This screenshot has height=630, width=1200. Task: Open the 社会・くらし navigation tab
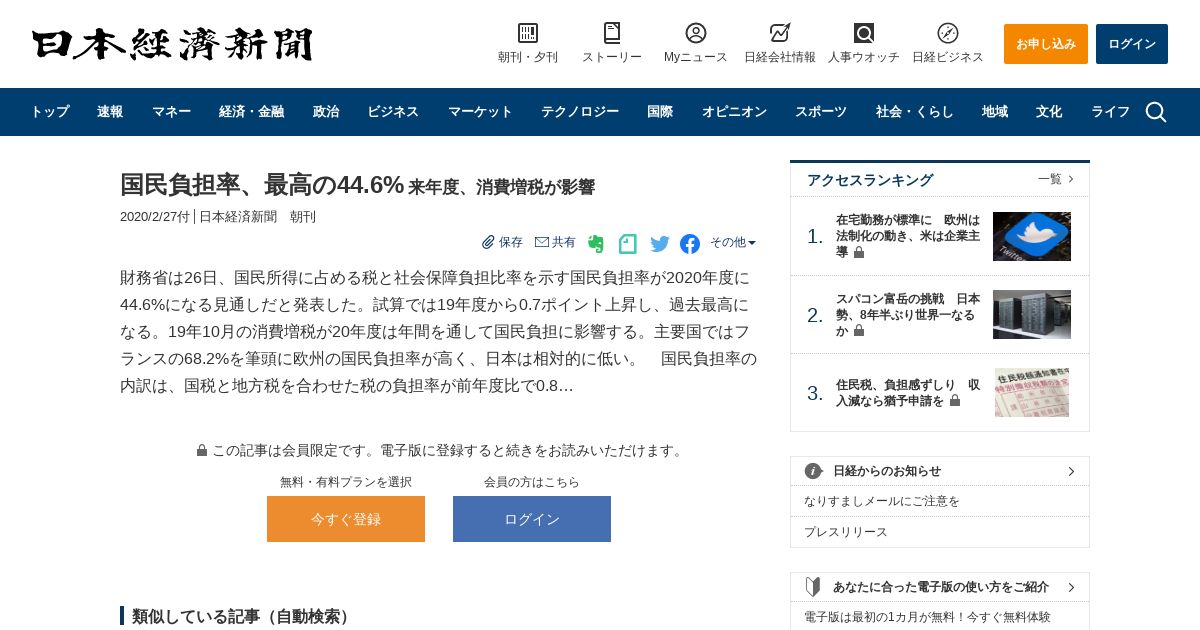[x=915, y=112]
